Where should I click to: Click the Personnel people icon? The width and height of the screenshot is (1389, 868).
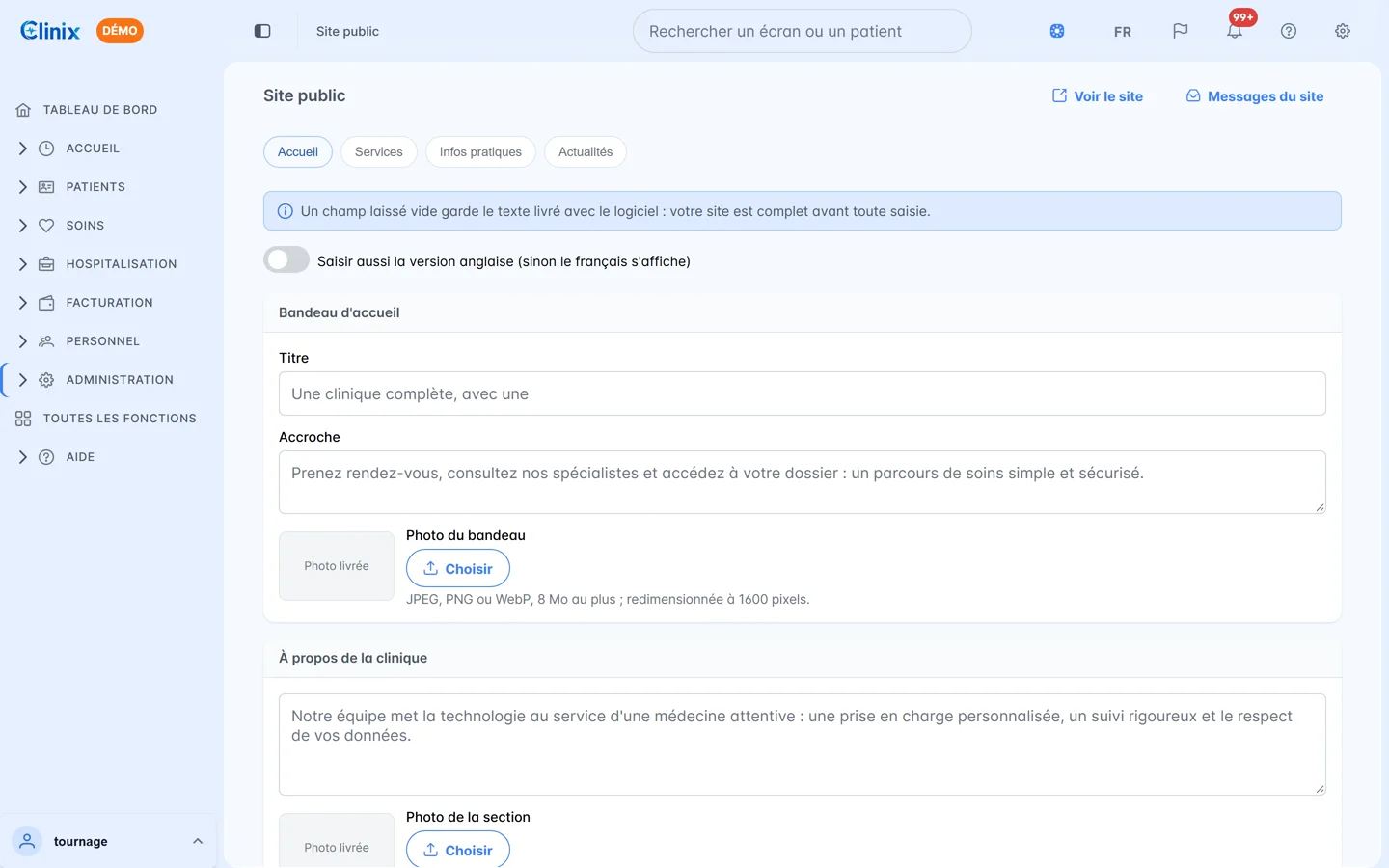coord(46,341)
